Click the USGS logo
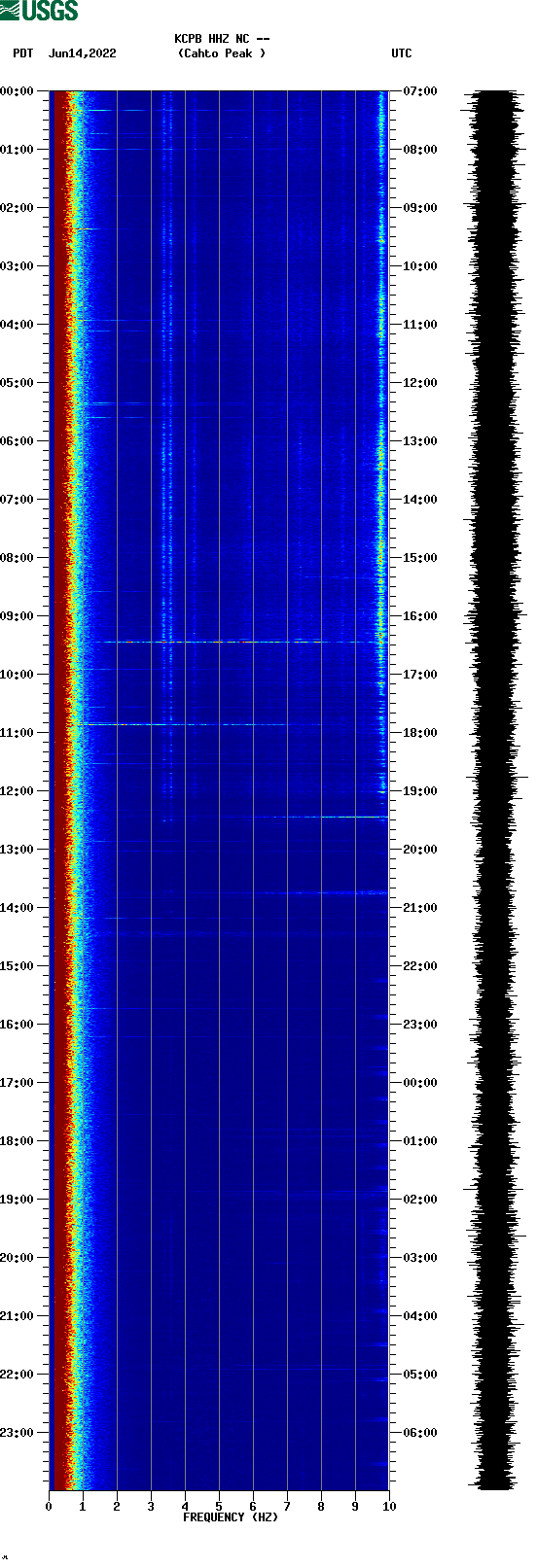Image resolution: width=537 pixels, height=1568 pixels. (x=39, y=11)
